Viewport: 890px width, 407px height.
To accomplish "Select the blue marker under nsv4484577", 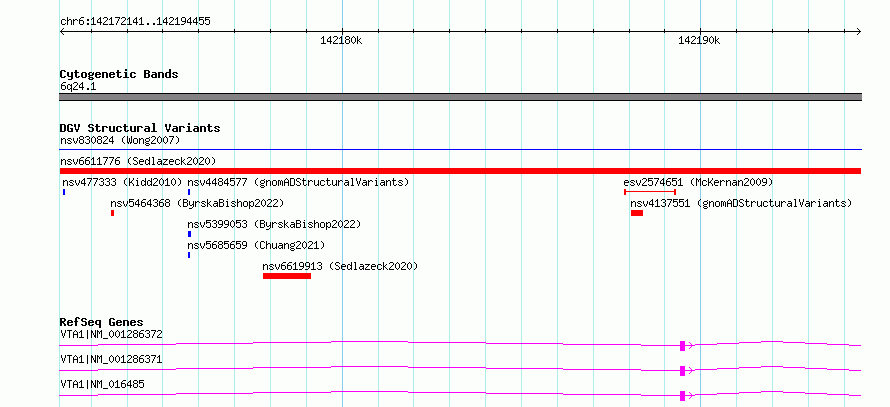I will click(x=189, y=192).
